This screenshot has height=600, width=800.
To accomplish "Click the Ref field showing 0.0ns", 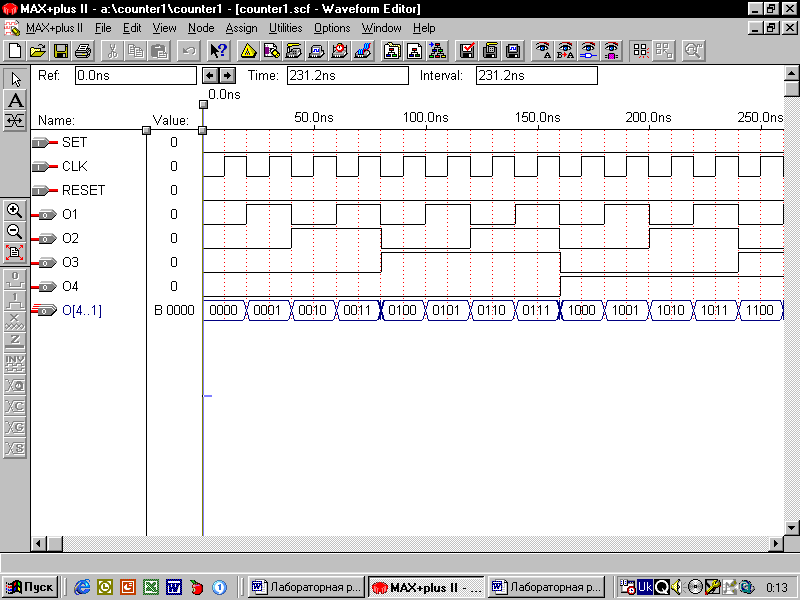I will coord(135,75).
